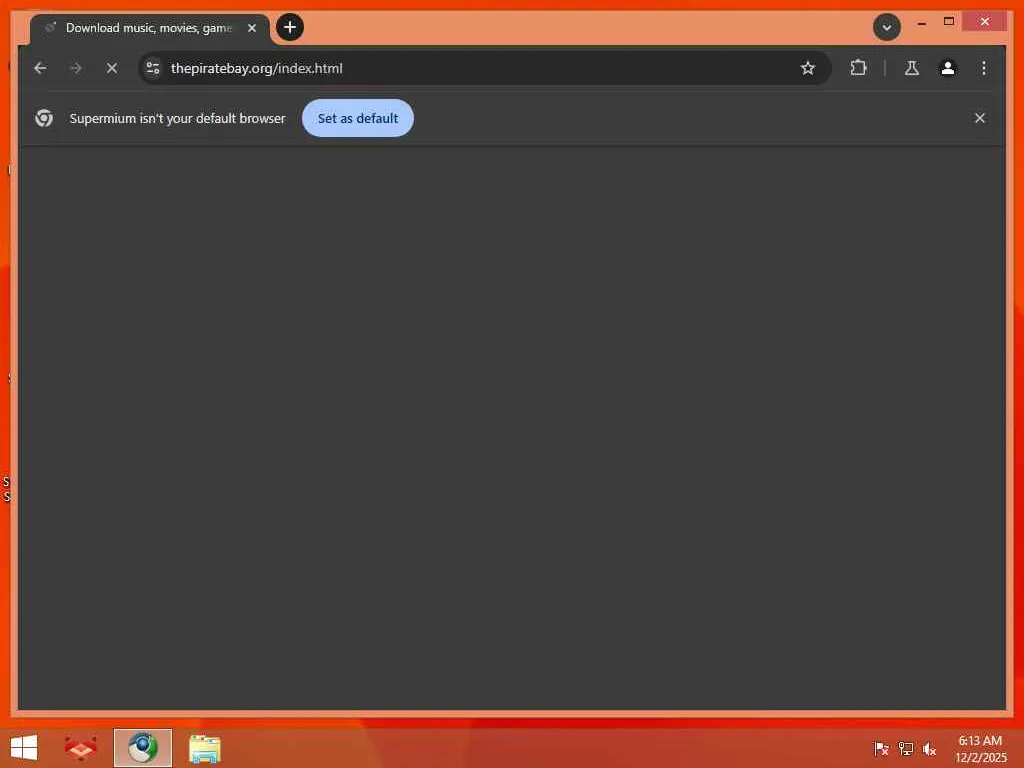
Task: Expand the tab search dropdown arrow
Action: [887, 27]
